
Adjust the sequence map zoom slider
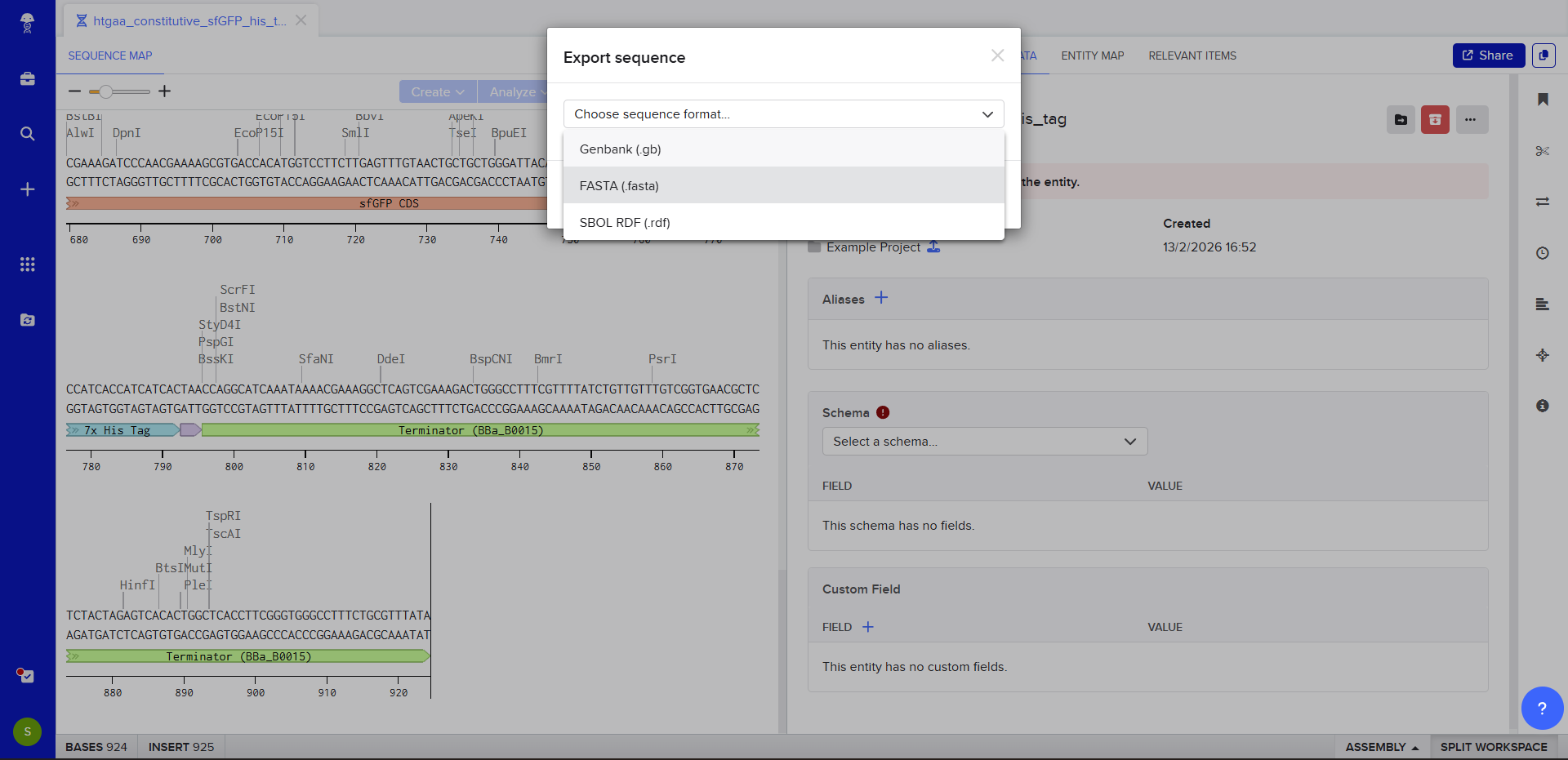[106, 91]
